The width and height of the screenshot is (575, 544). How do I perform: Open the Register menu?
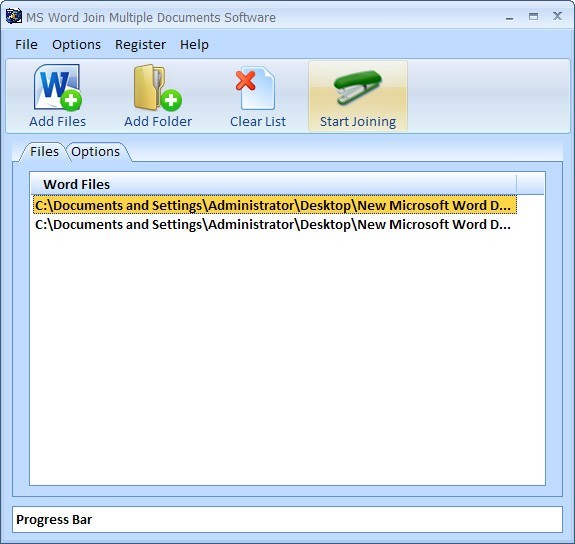(140, 44)
